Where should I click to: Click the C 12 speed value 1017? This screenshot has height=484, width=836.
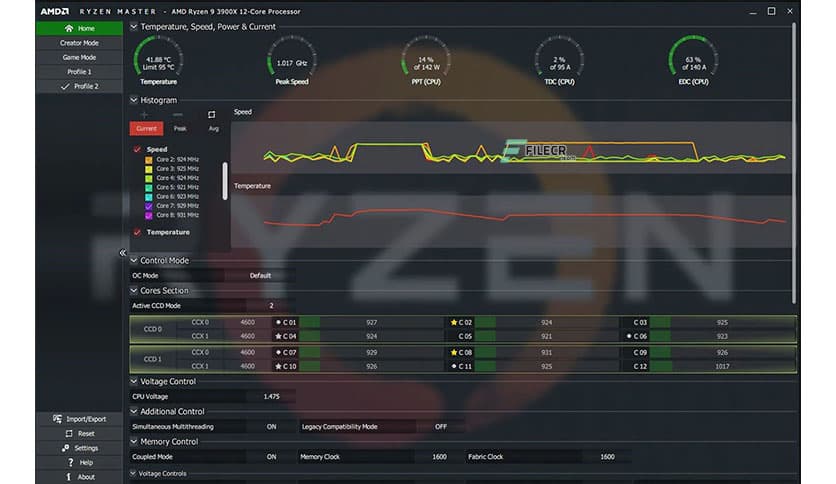[722, 366]
